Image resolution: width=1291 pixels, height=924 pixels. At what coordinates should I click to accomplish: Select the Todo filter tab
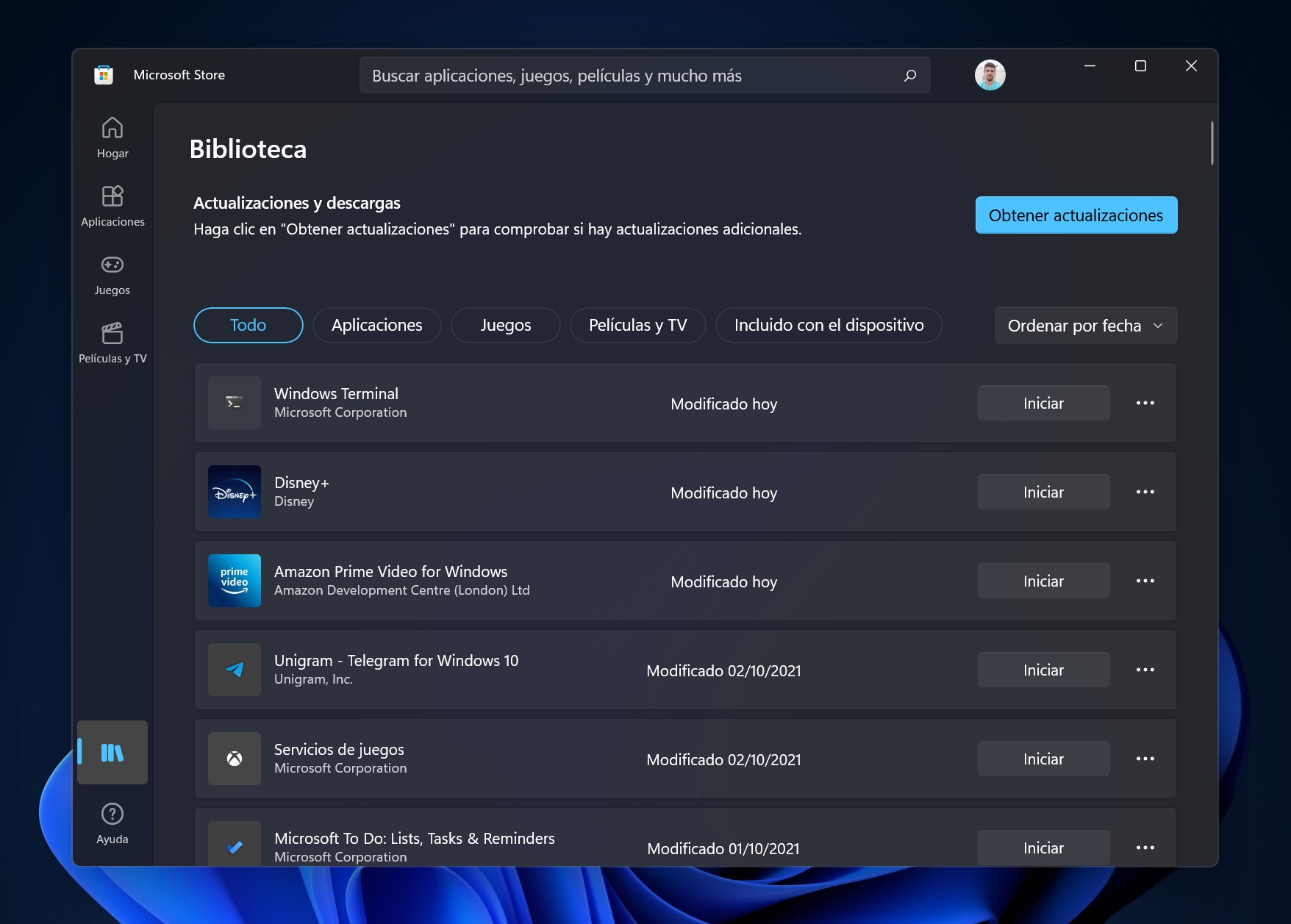(x=248, y=325)
